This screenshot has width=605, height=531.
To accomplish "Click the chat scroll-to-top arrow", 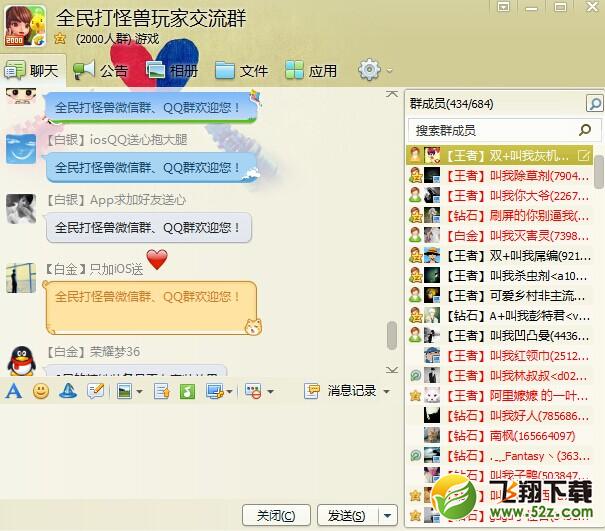I will [x=392, y=94].
